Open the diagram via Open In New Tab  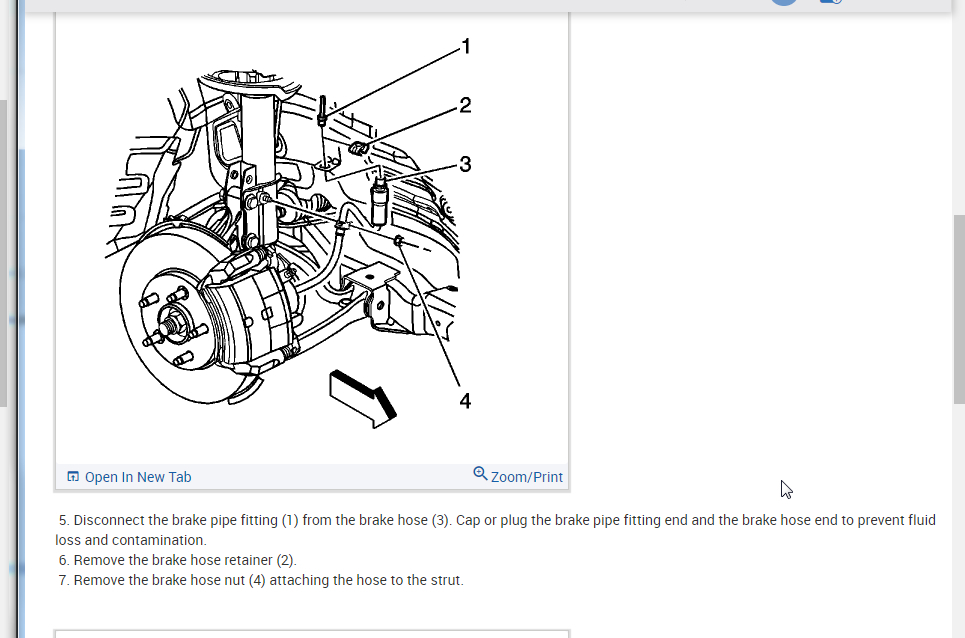click(x=129, y=477)
